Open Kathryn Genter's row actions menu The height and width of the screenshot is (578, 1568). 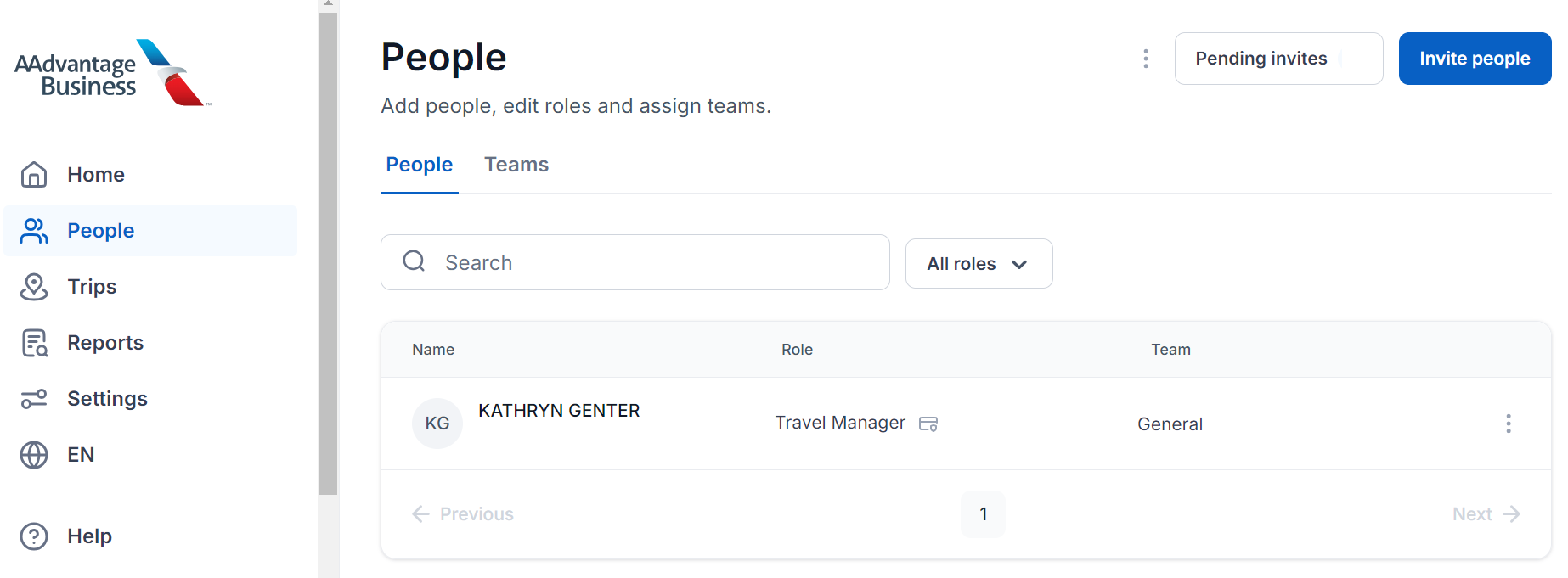click(x=1509, y=423)
